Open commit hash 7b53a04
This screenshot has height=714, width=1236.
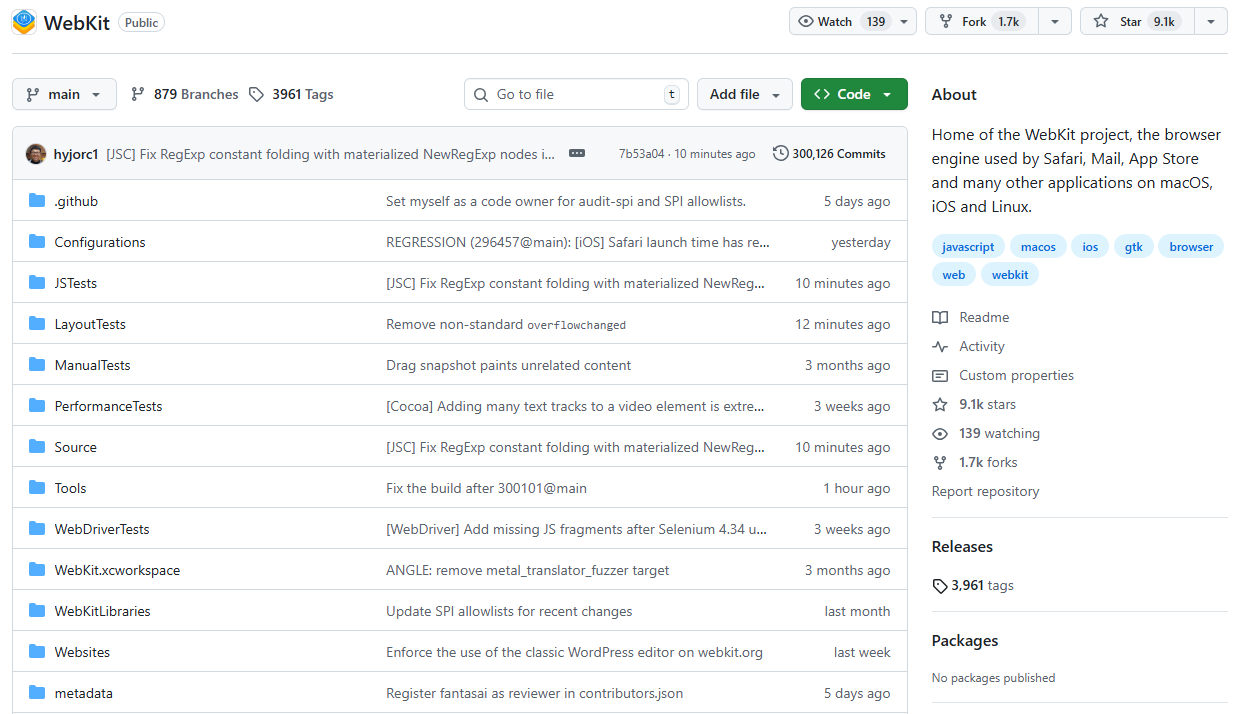(641, 154)
